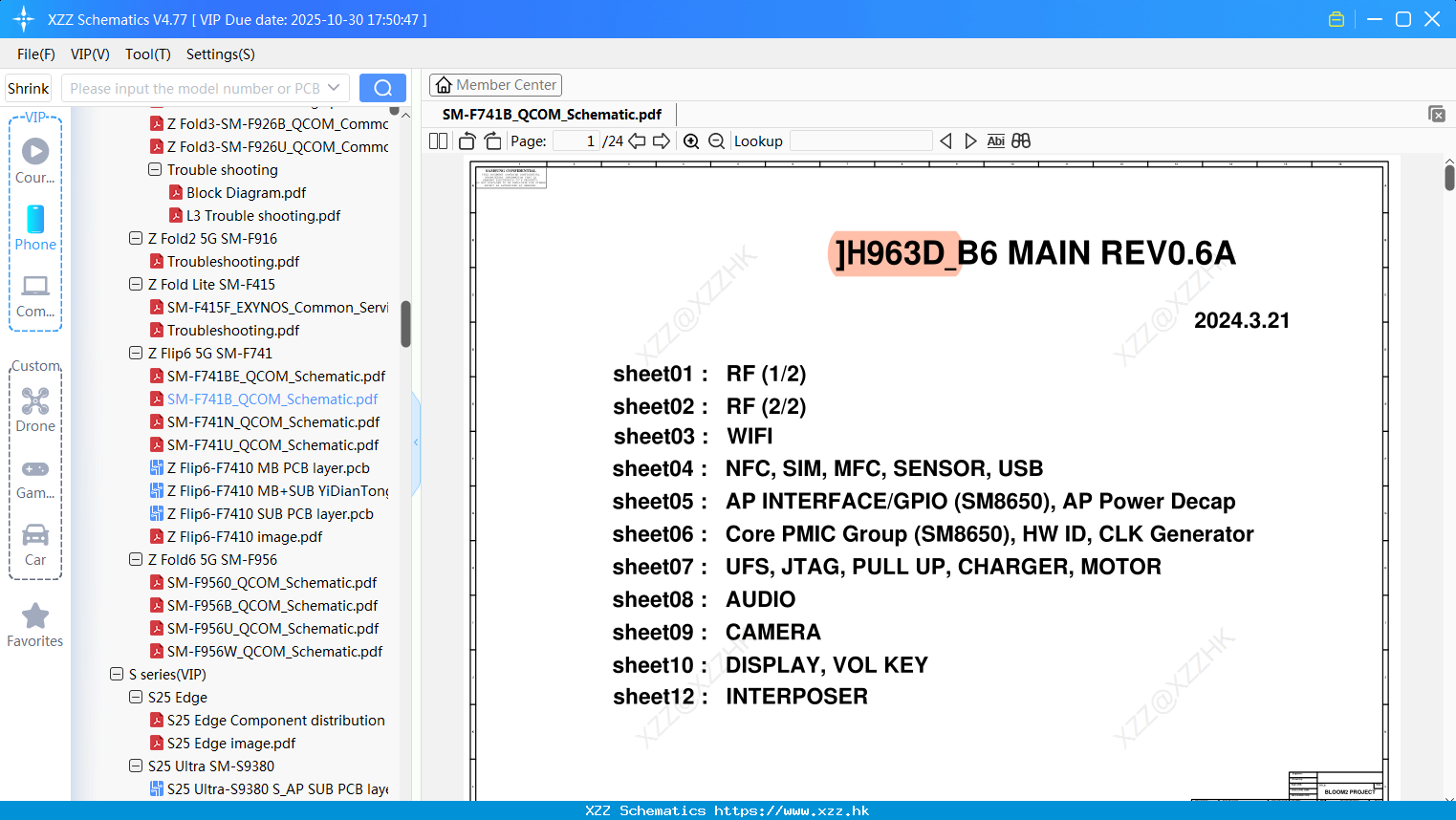Open the model number dropdown arrow
The height and width of the screenshot is (820, 1456).
(334, 88)
